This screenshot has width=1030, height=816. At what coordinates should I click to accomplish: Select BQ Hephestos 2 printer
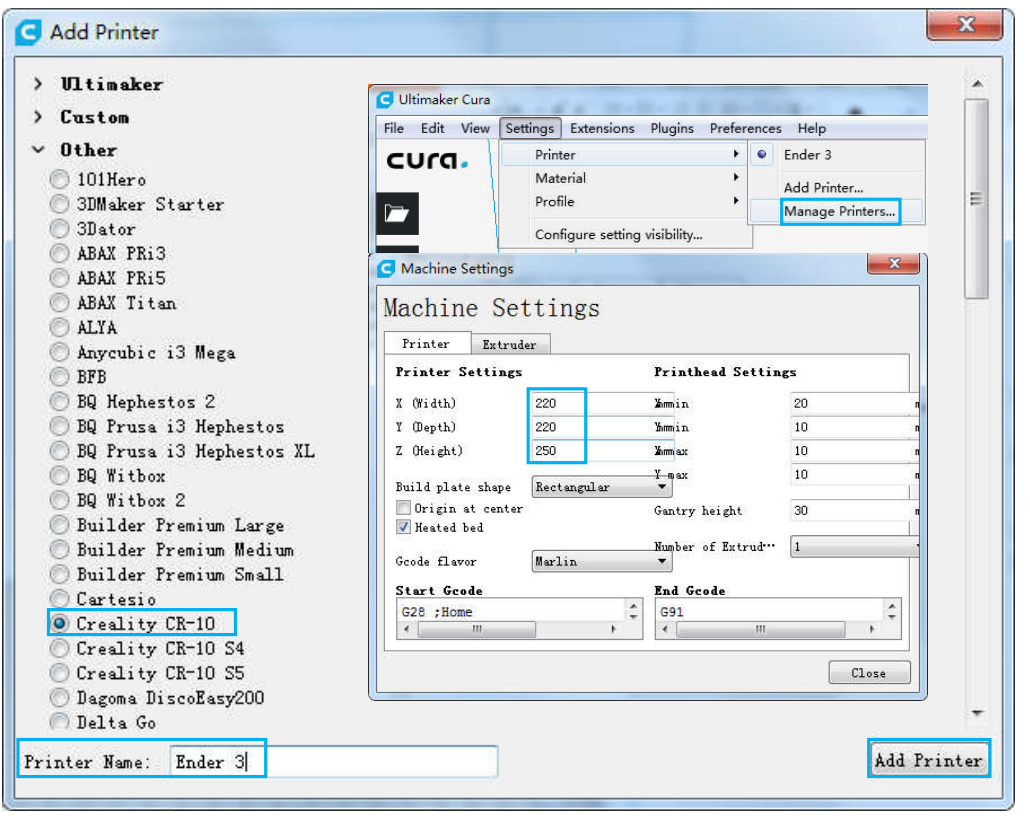pyautogui.click(x=59, y=401)
